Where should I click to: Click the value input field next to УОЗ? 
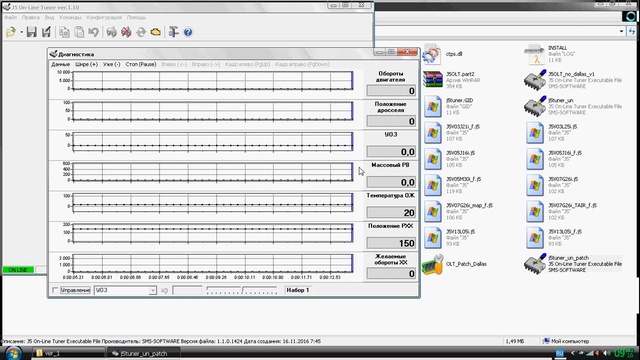point(187,290)
